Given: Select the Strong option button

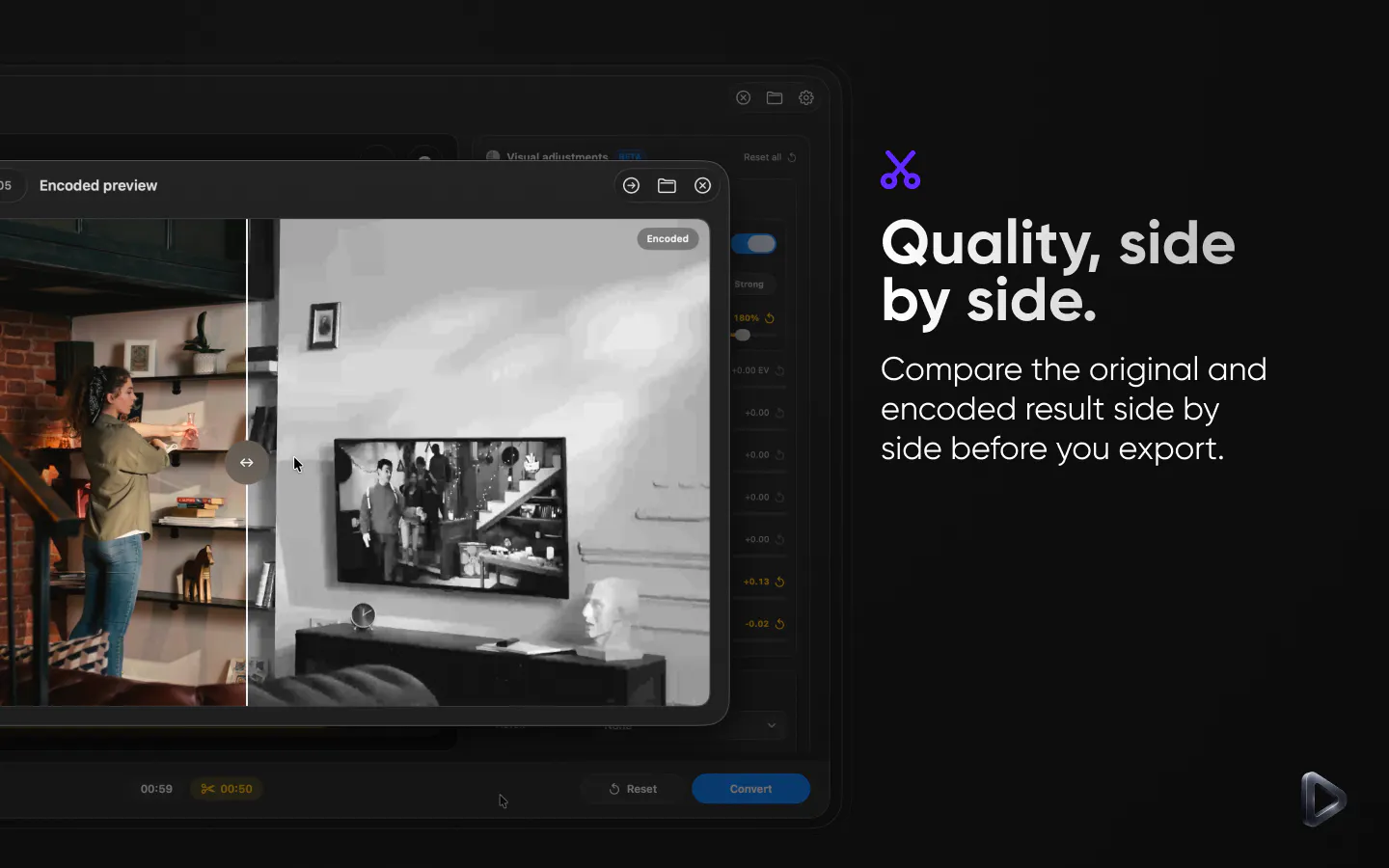Looking at the screenshot, I should (749, 285).
